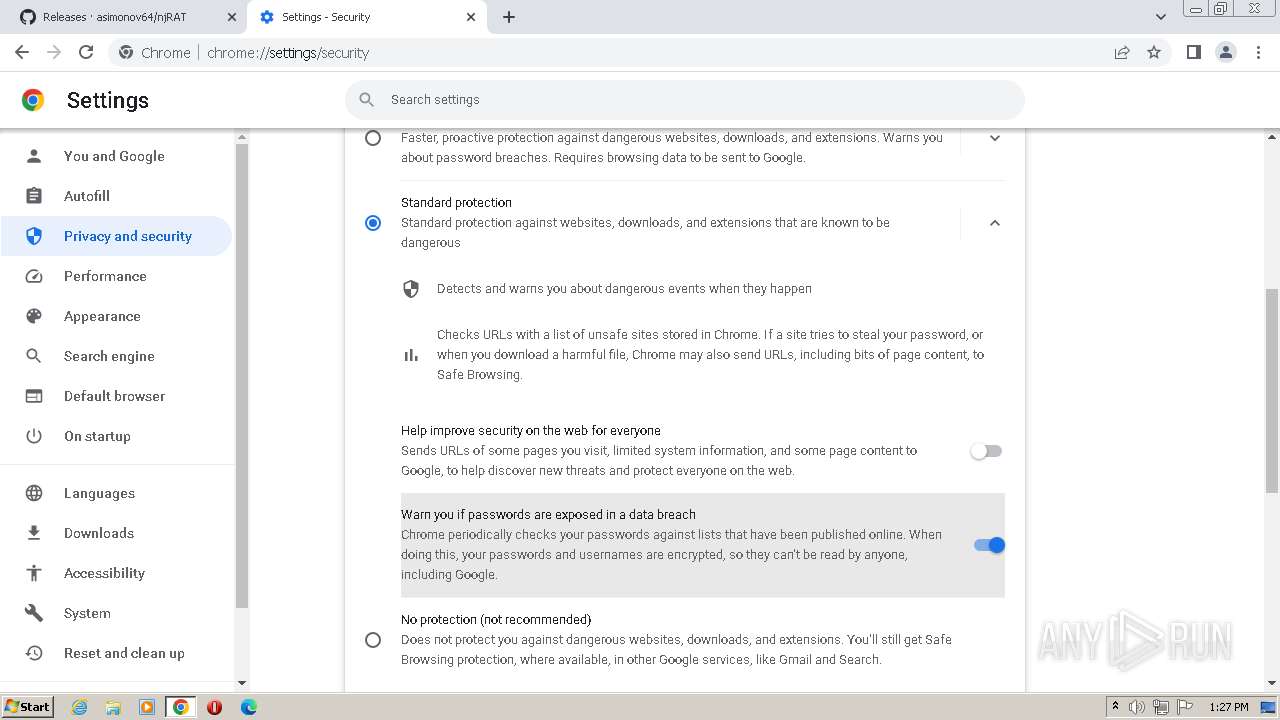Select Privacy and security in the sidebar

116,236
